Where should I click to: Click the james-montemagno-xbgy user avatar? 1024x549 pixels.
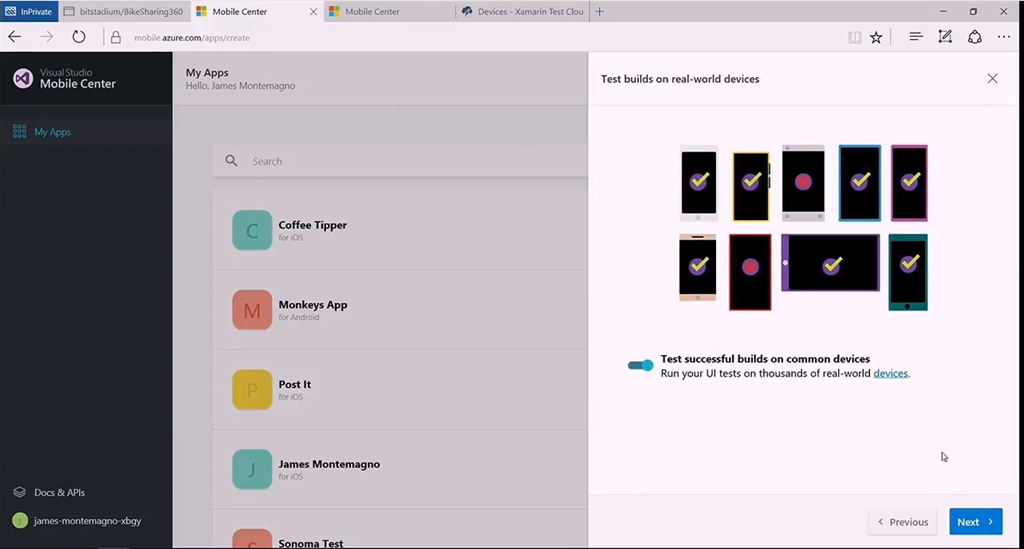(x=20, y=520)
